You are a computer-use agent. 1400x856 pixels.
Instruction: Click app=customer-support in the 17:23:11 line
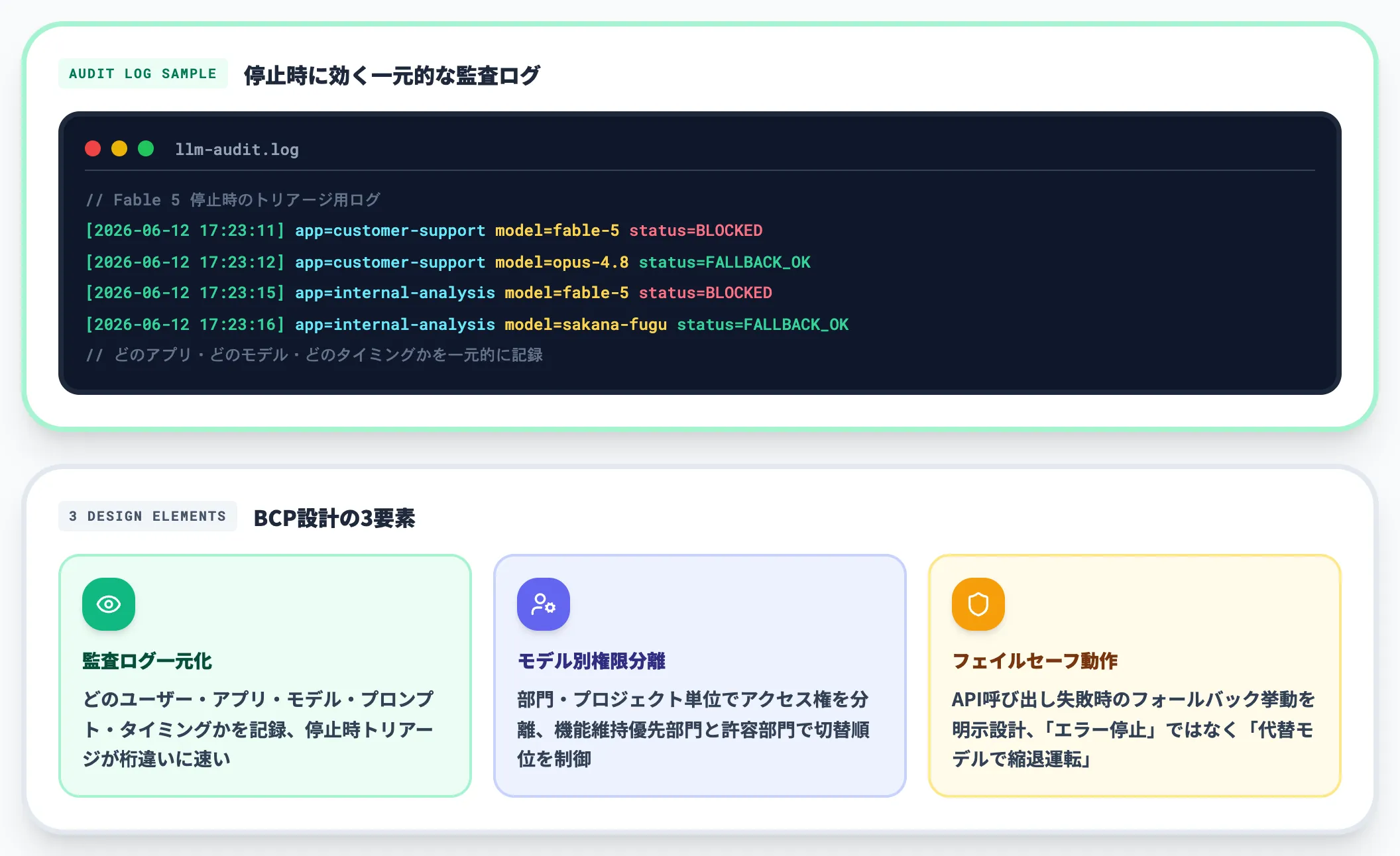pos(390,231)
